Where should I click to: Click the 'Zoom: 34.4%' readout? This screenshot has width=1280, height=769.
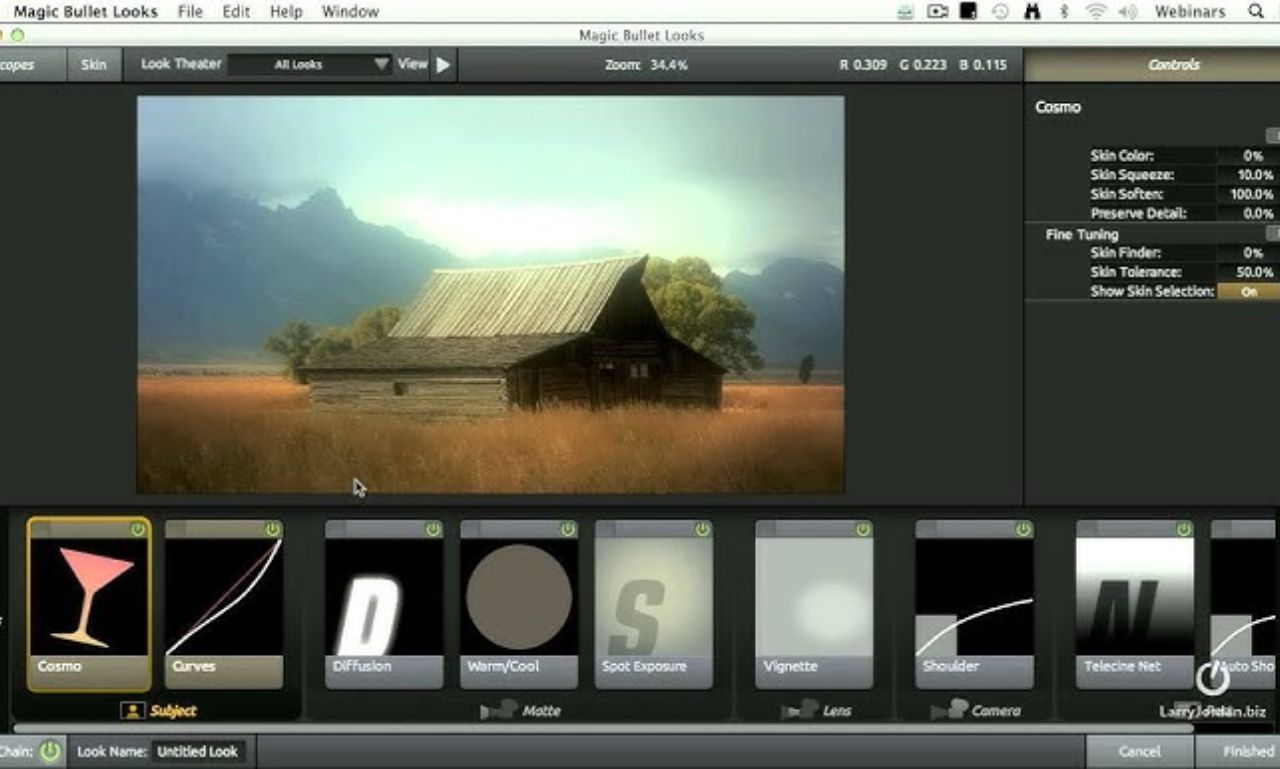point(646,65)
